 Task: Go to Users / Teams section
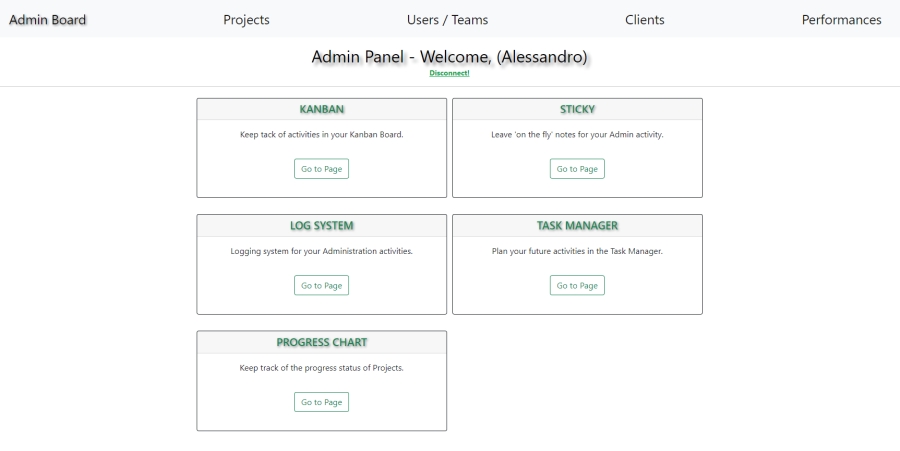pos(447,20)
